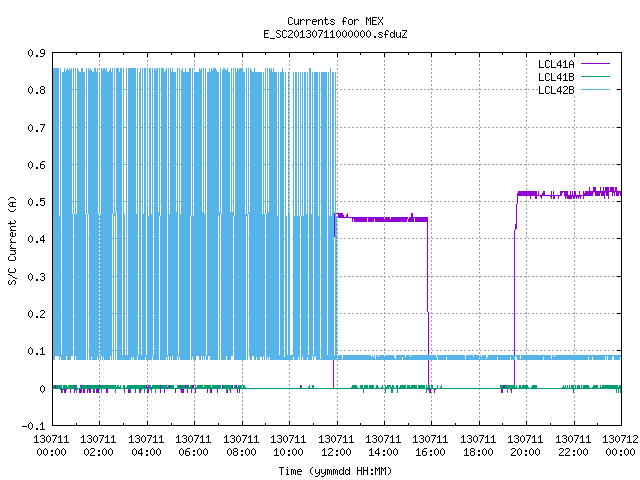The image size is (640, 480).
Task: Click the x-axis time label '22:00'
Action: click(573, 452)
